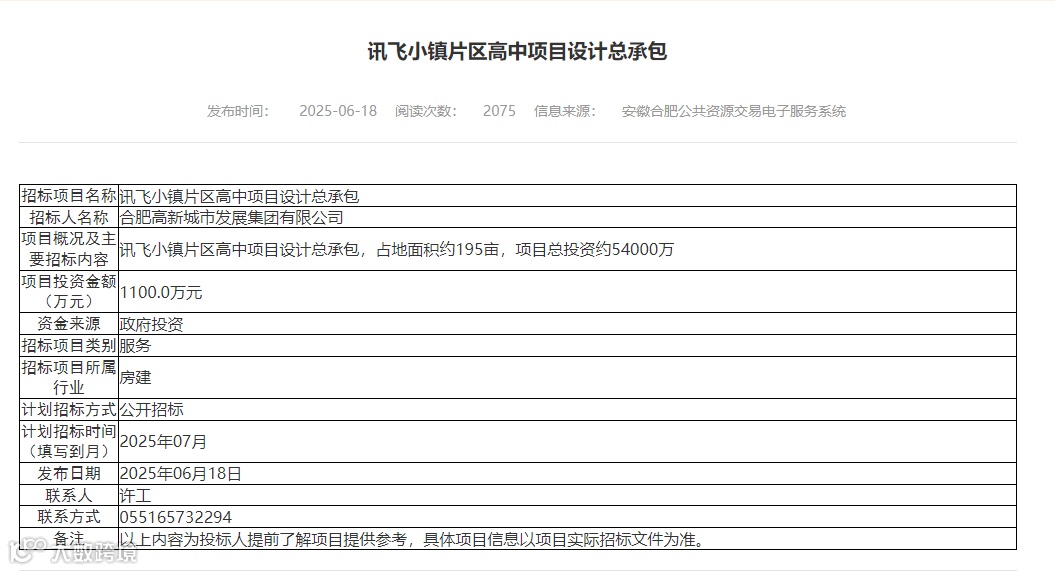This screenshot has width=1055, height=571.
Task: Click the value 房建
Action: point(135,377)
